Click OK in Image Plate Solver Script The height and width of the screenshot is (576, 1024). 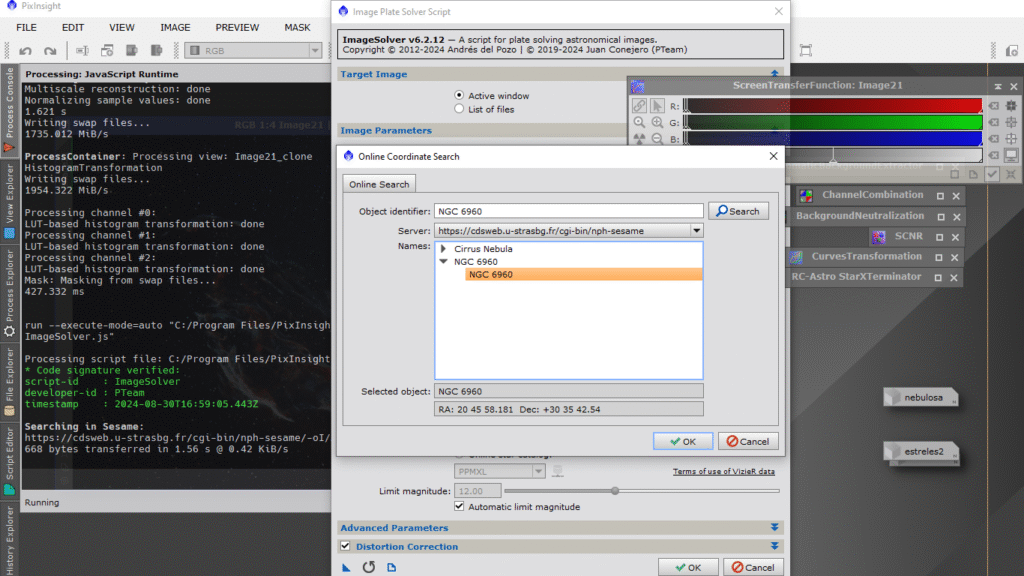pyautogui.click(x=688, y=568)
